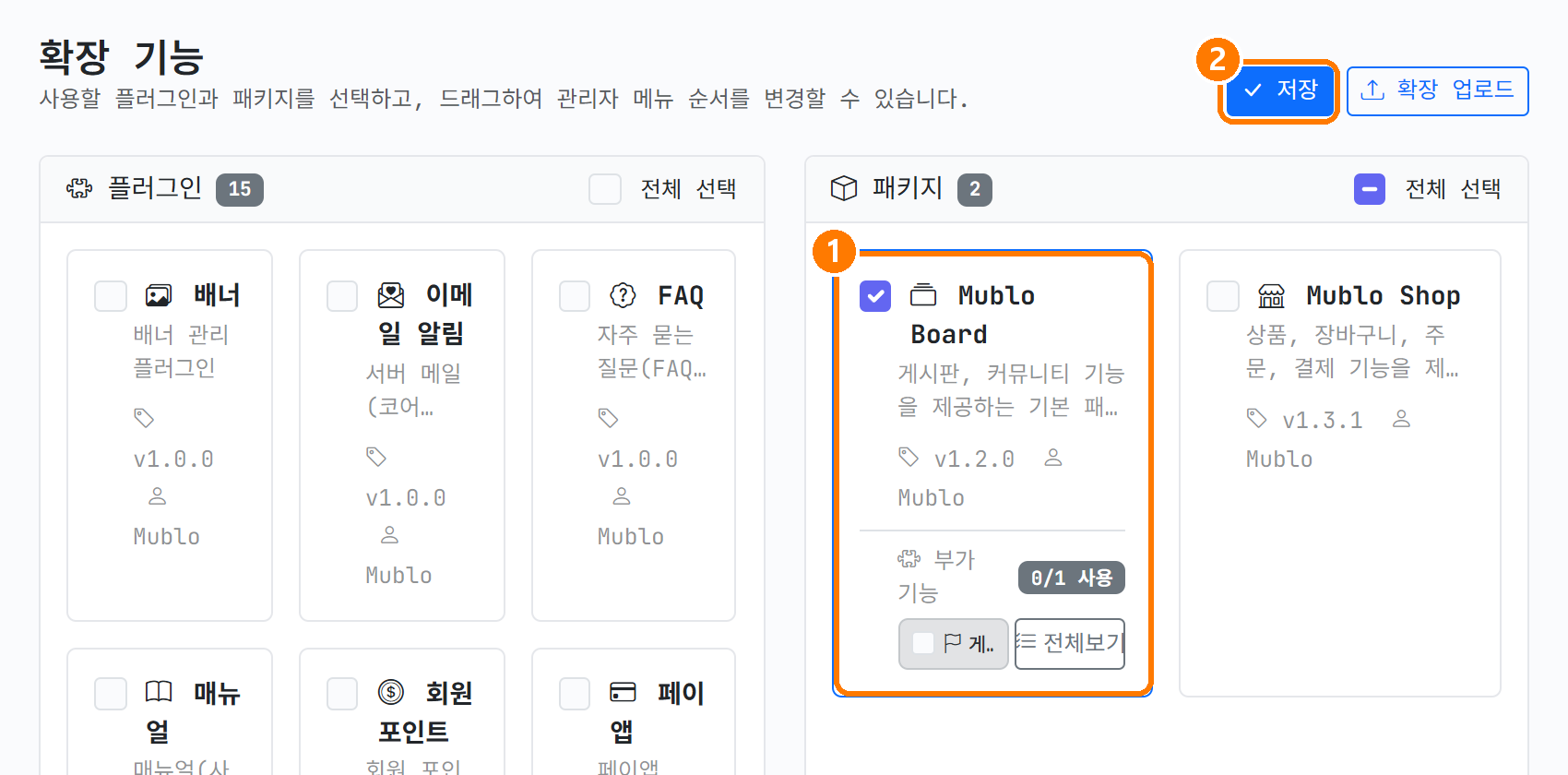
Task: Click the upload arrow icon in 확장 업로드
Action: [1372, 89]
